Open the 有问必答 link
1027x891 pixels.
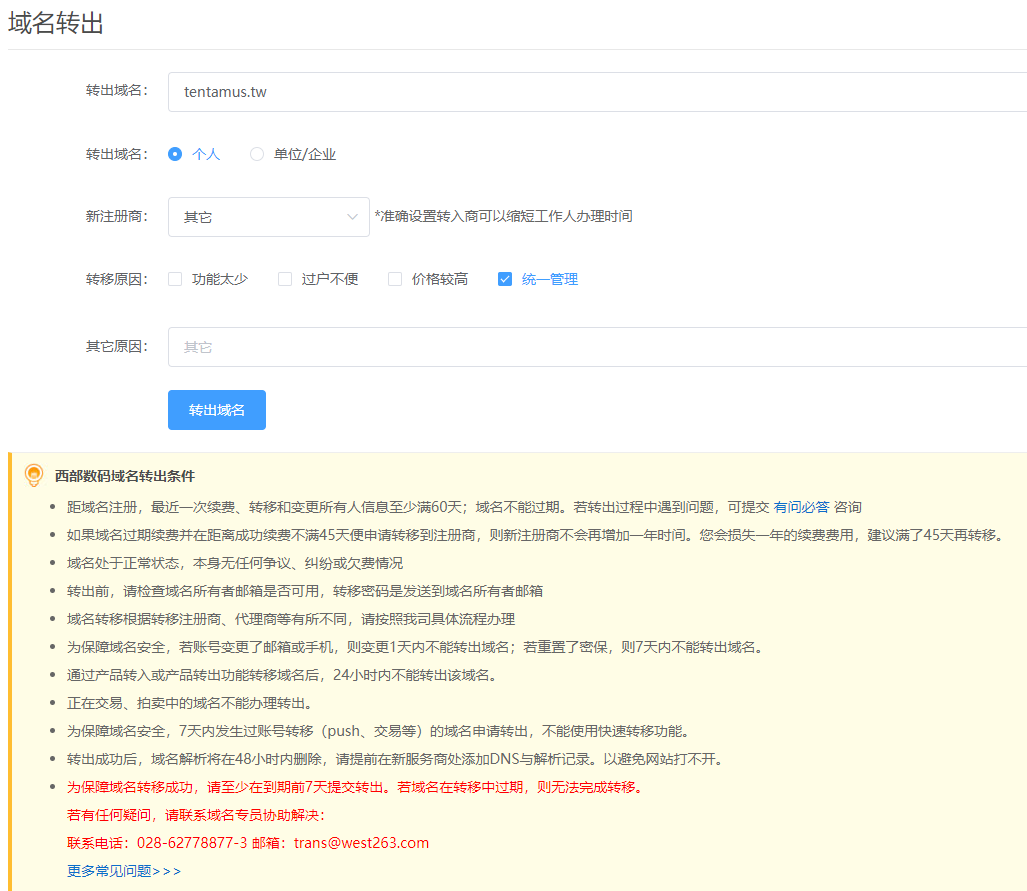808,507
